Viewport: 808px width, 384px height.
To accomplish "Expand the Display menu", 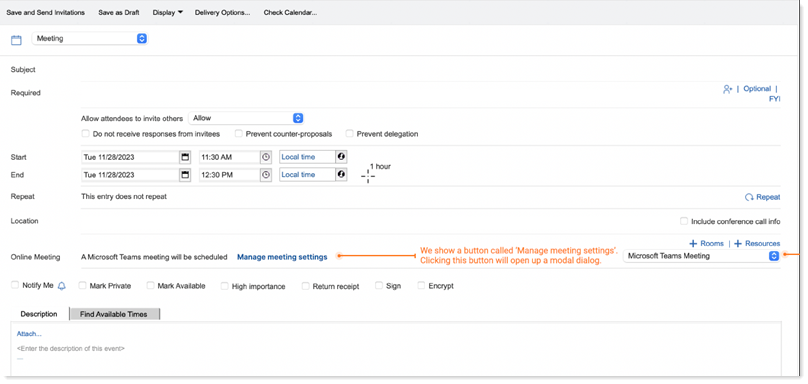I will point(167,12).
